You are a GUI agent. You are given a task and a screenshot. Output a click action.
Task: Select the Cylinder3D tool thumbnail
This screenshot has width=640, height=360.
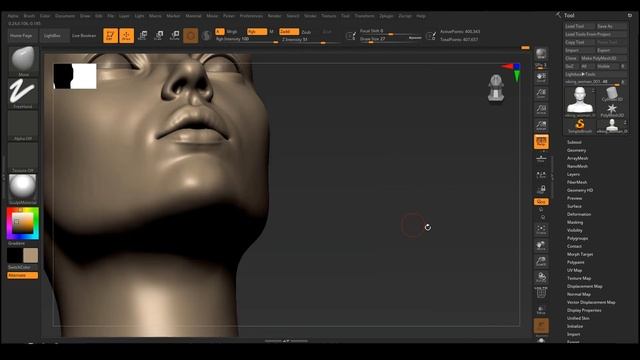point(612,94)
